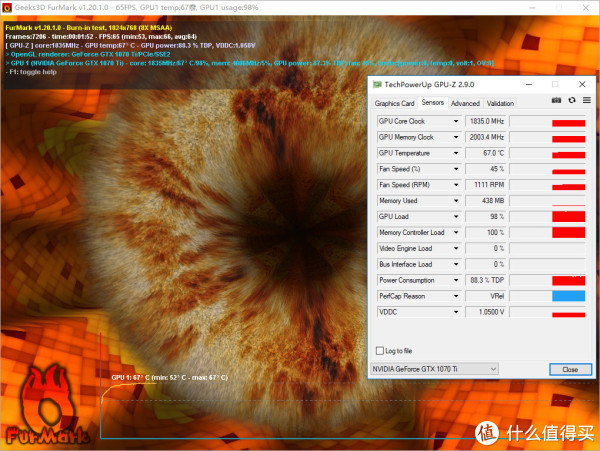
Task: Click the FurMark Burn-in test header line
Action: pos(89,28)
